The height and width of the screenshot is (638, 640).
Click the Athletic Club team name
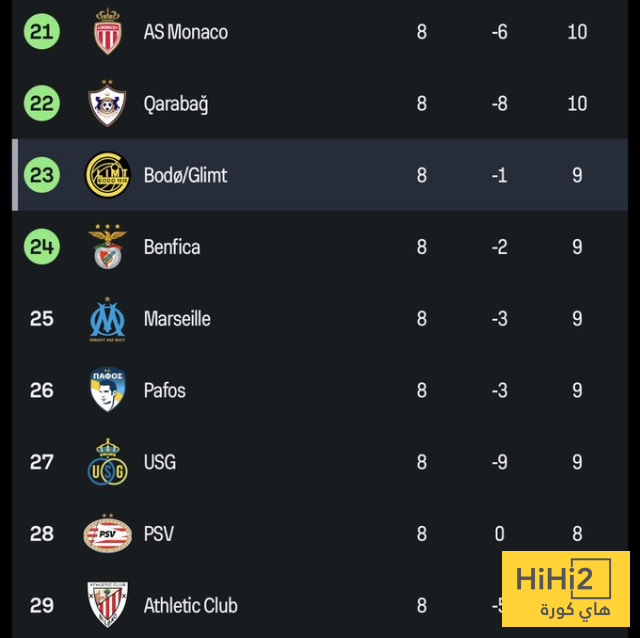191,605
